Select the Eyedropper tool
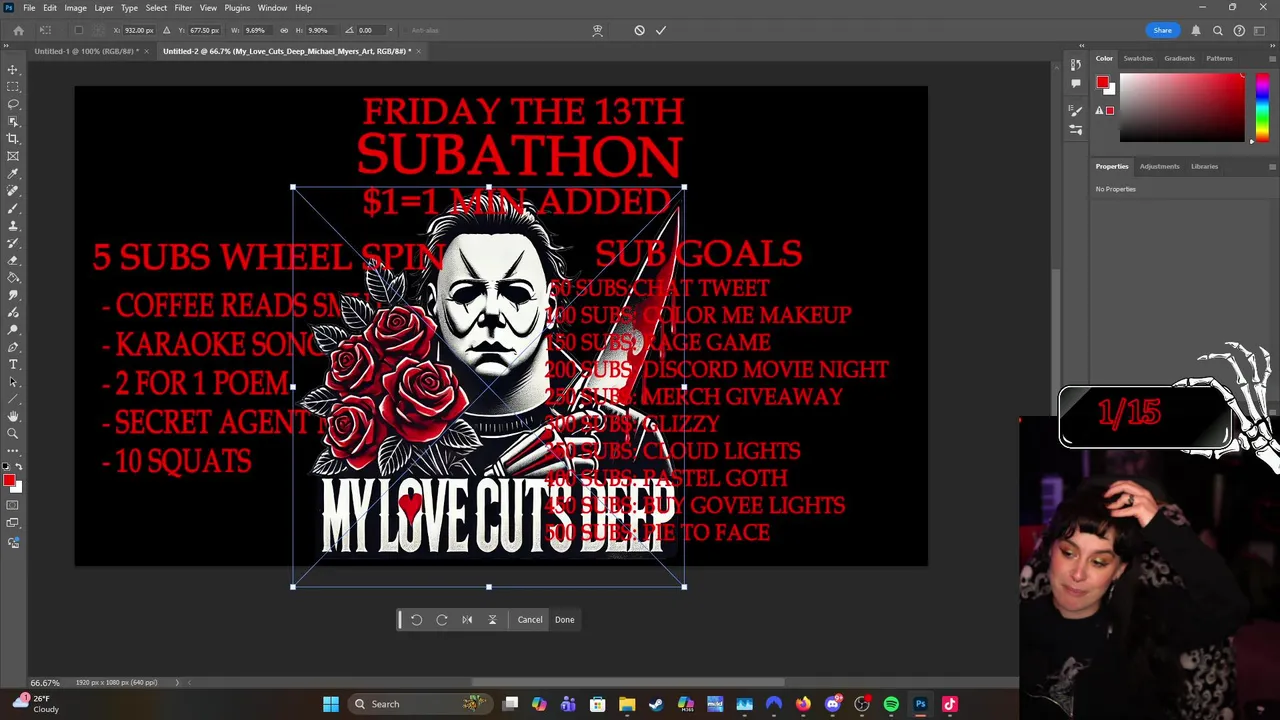The height and width of the screenshot is (720, 1280). (13, 174)
